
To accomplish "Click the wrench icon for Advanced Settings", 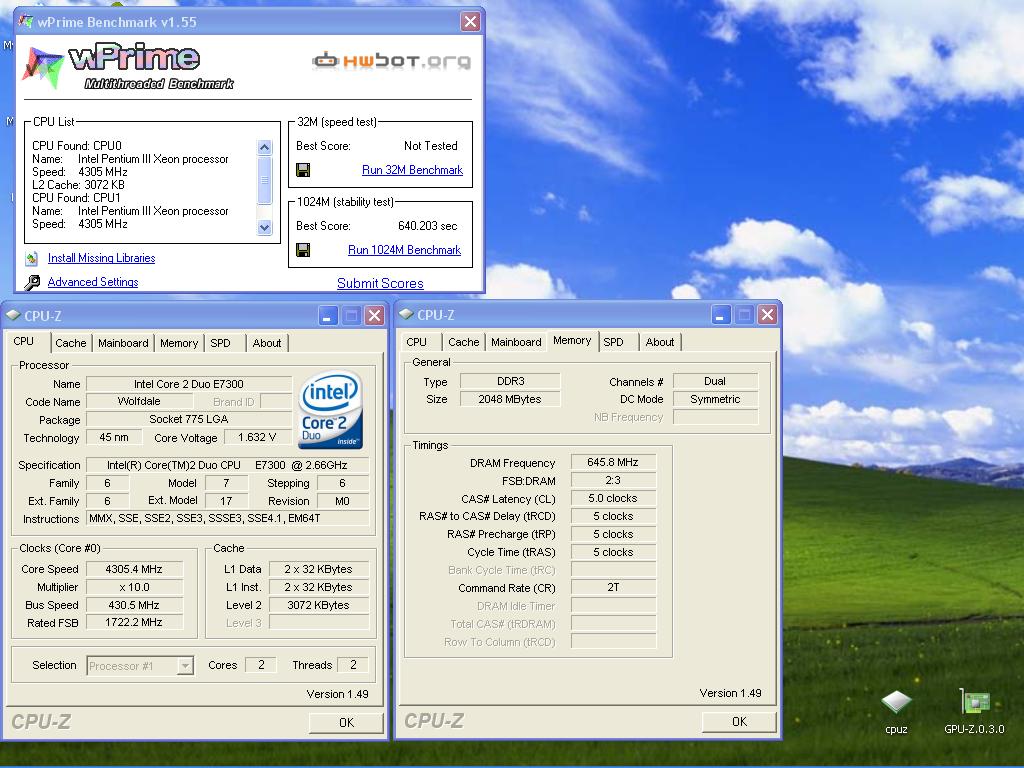I will click(31, 282).
